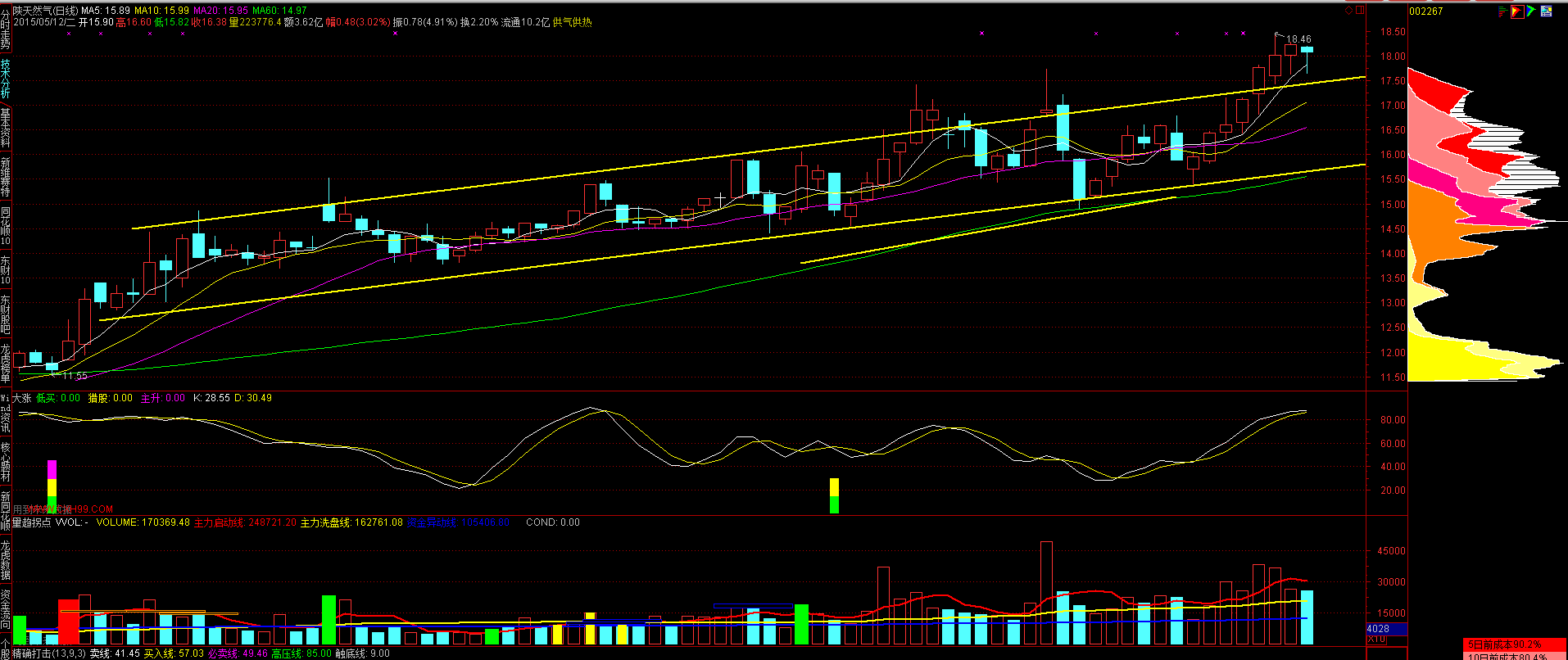
Task: Click the 猎股: 0.00 indicator label
Action: (110, 398)
